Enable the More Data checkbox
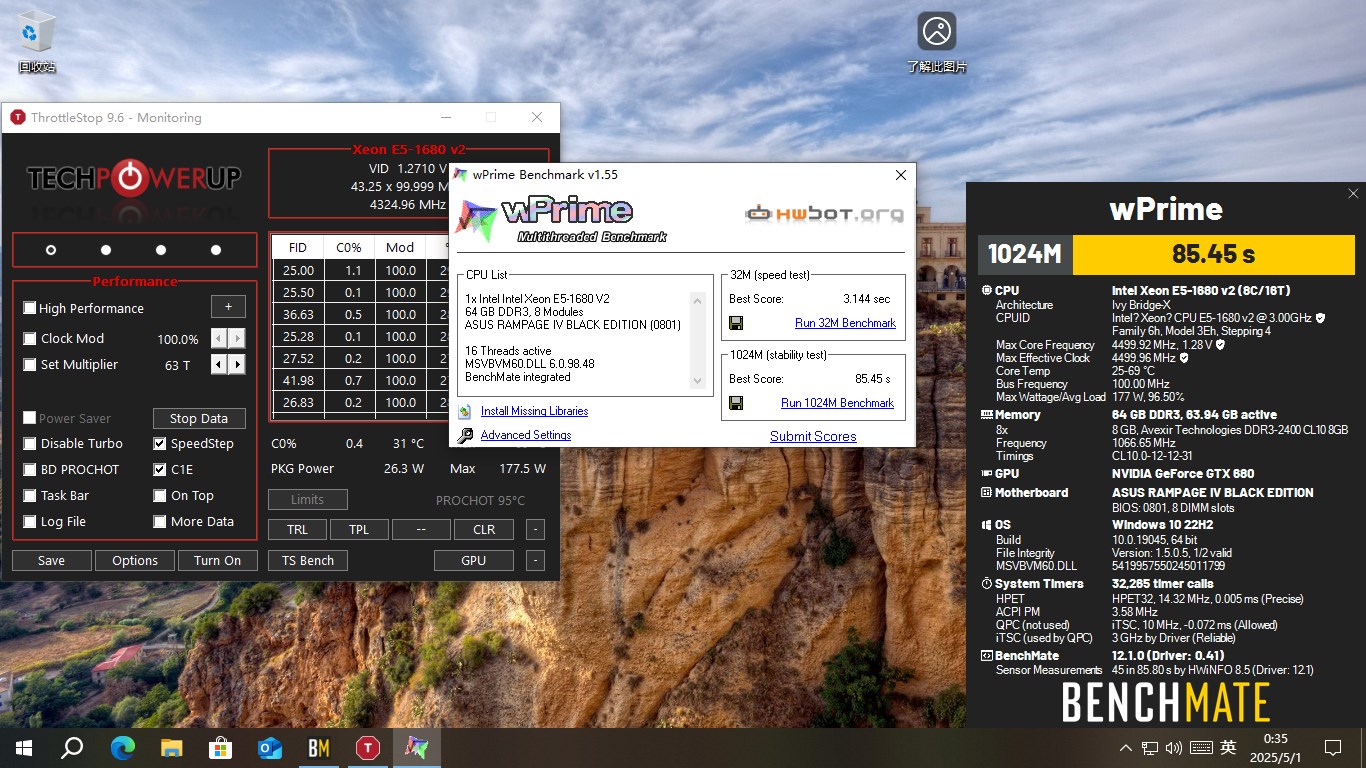Viewport: 1366px width, 768px height. (x=160, y=522)
